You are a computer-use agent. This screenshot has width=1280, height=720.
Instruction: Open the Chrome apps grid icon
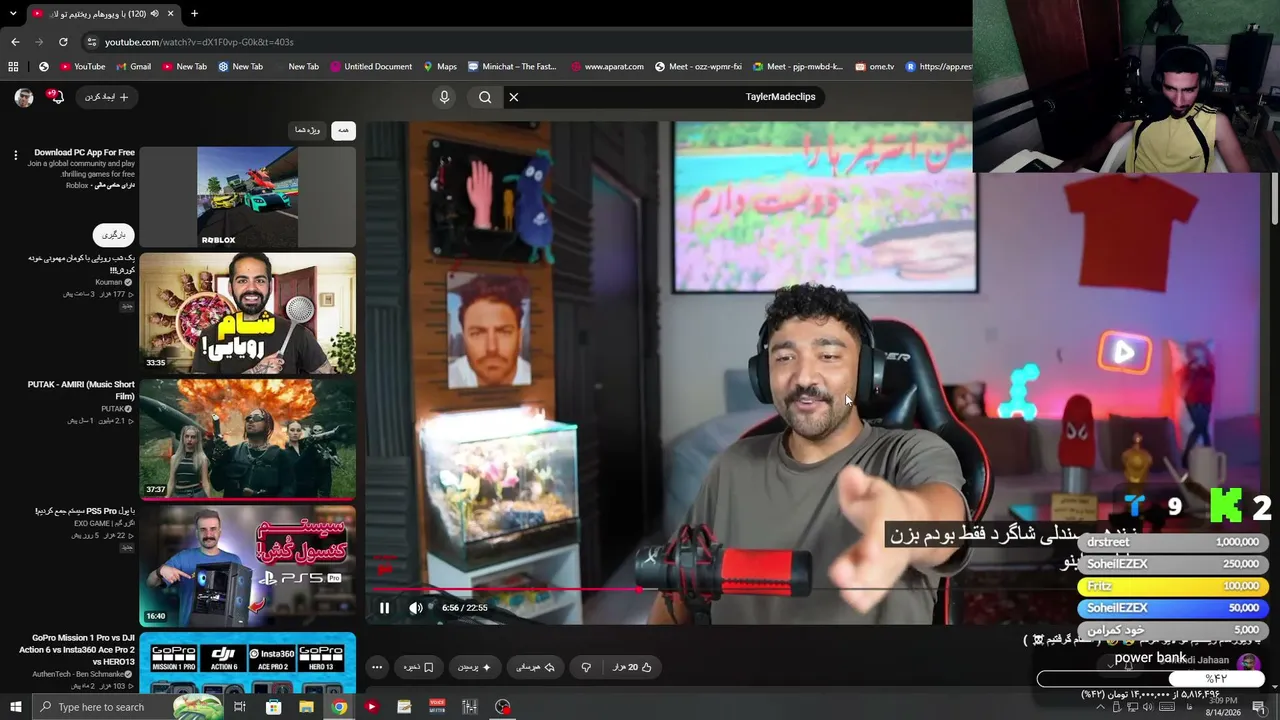click(x=13, y=67)
